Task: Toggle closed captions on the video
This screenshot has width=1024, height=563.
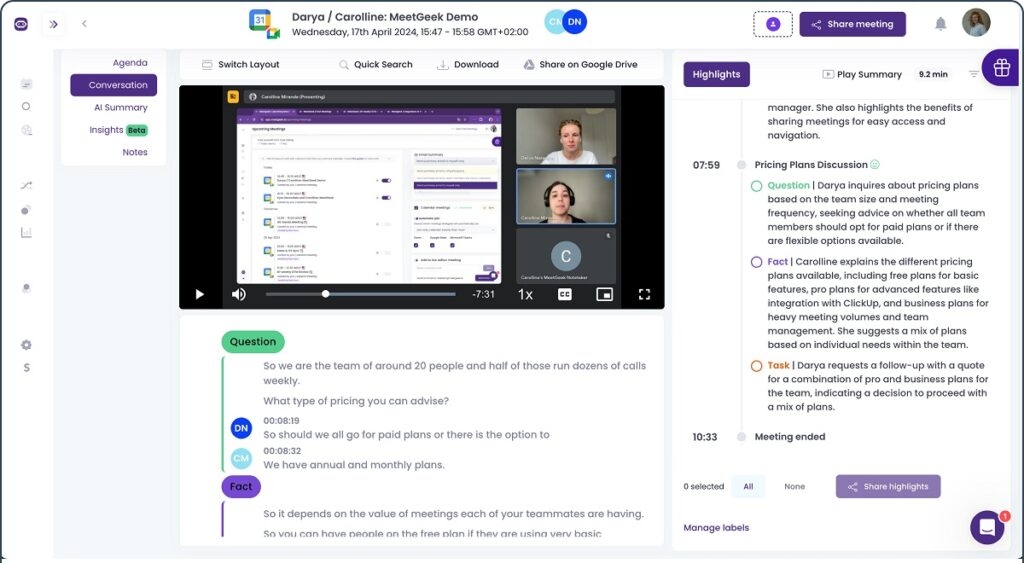Action: tap(565, 295)
